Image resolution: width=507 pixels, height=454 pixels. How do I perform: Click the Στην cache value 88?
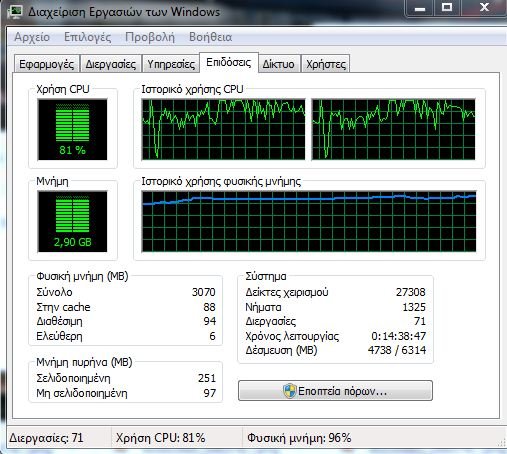(209, 307)
